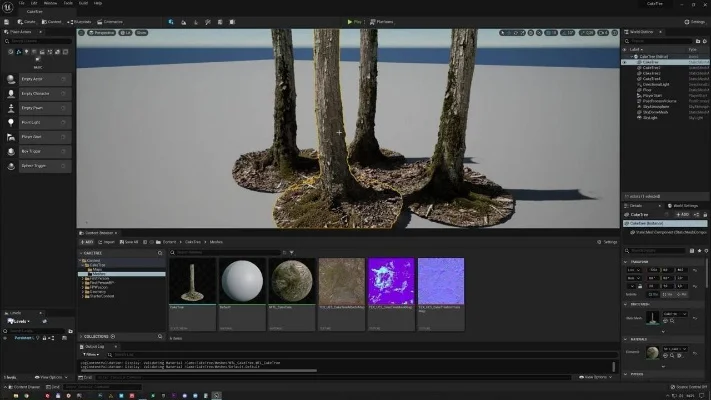Click the Player Start flag icon
The width and height of the screenshot is (711, 400).
point(11,137)
